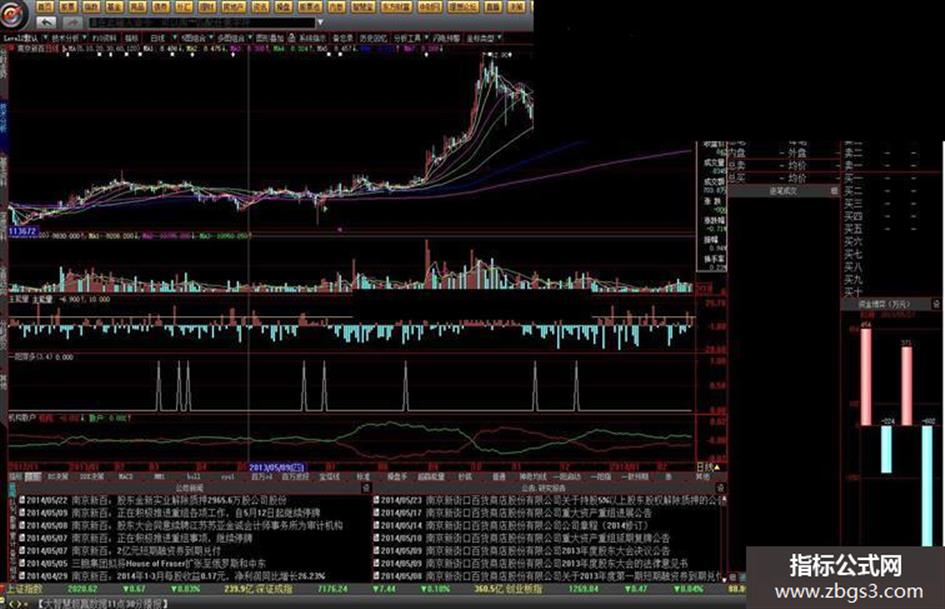Click the 逐笔成交 panel header icon
The width and height of the screenshot is (945, 609).
pyautogui.click(x=834, y=191)
